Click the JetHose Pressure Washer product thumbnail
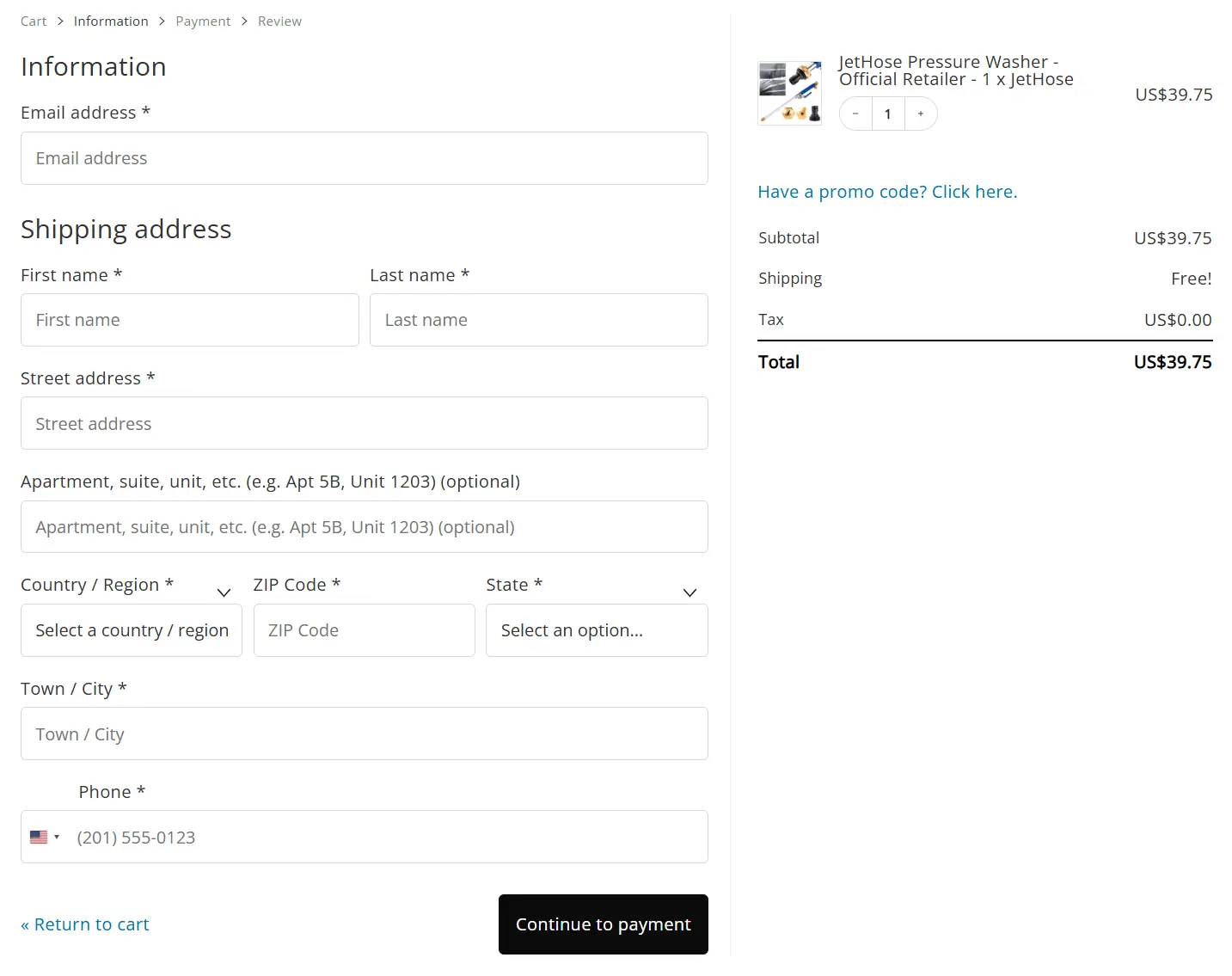This screenshot has width=1232, height=976. click(788, 92)
